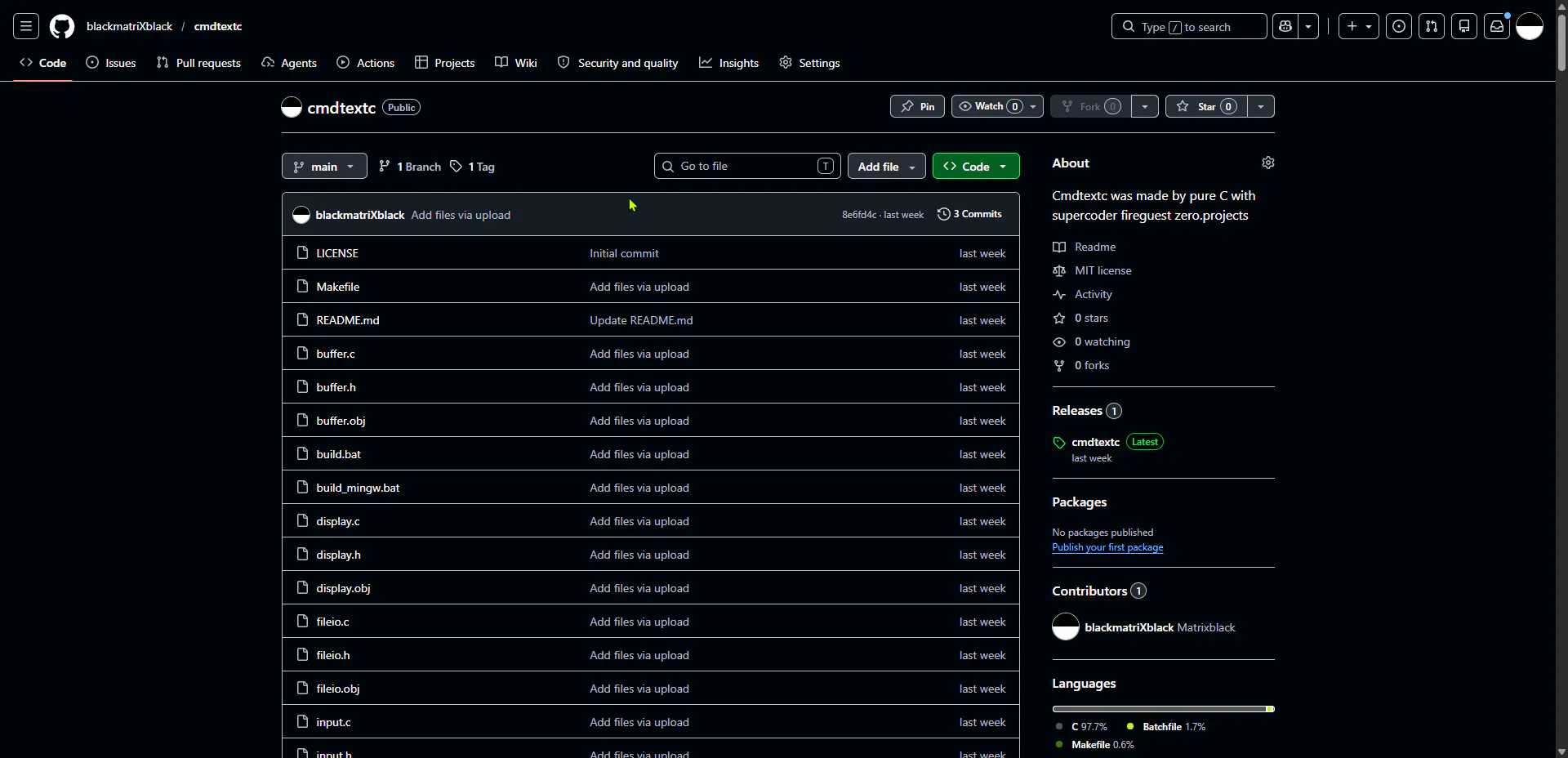Open the Actions tab
The image size is (1568, 758).
click(366, 63)
